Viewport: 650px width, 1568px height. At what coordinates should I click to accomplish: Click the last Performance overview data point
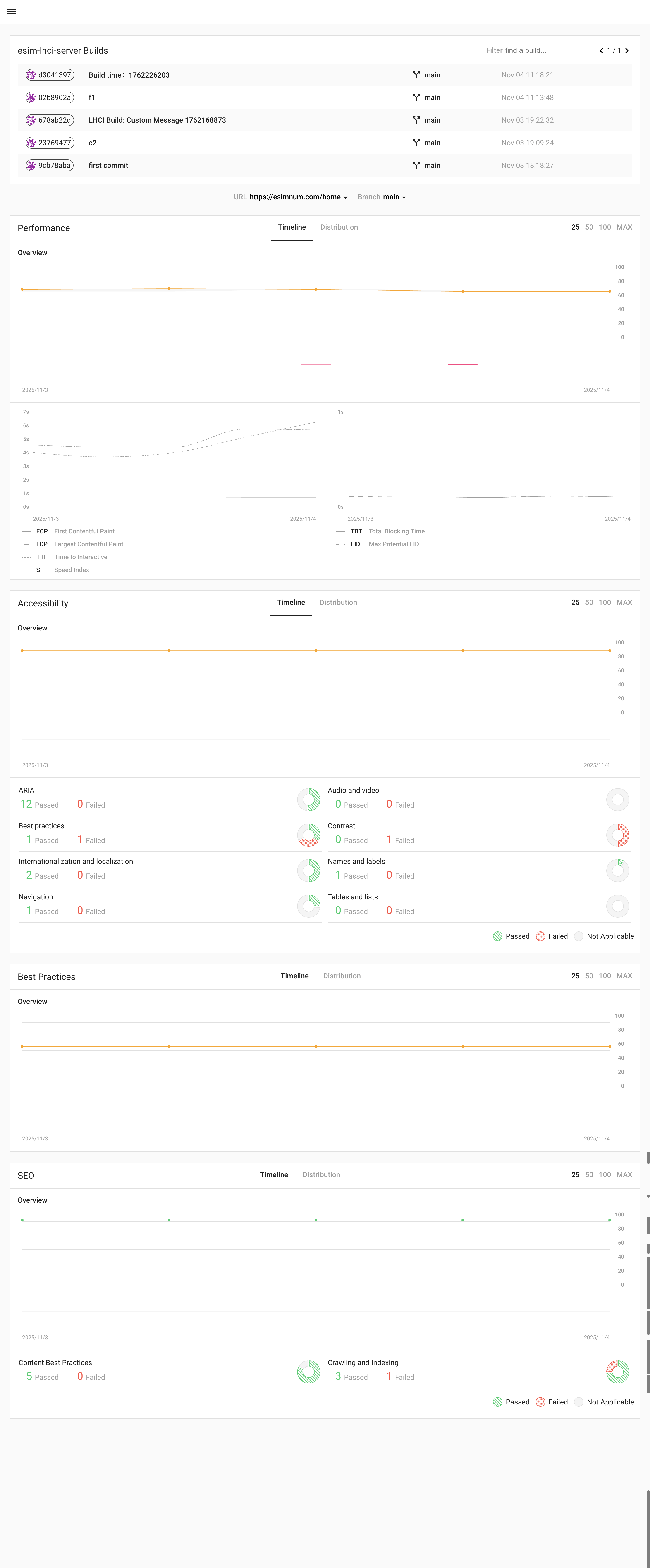609,292
